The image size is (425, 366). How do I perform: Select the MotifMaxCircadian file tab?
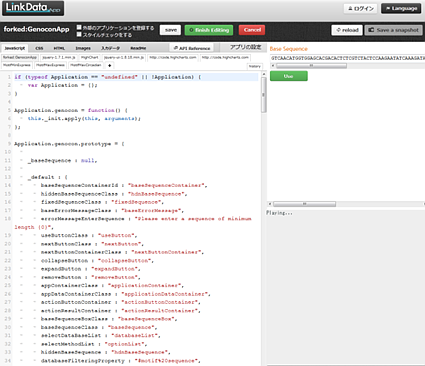click(x=86, y=65)
